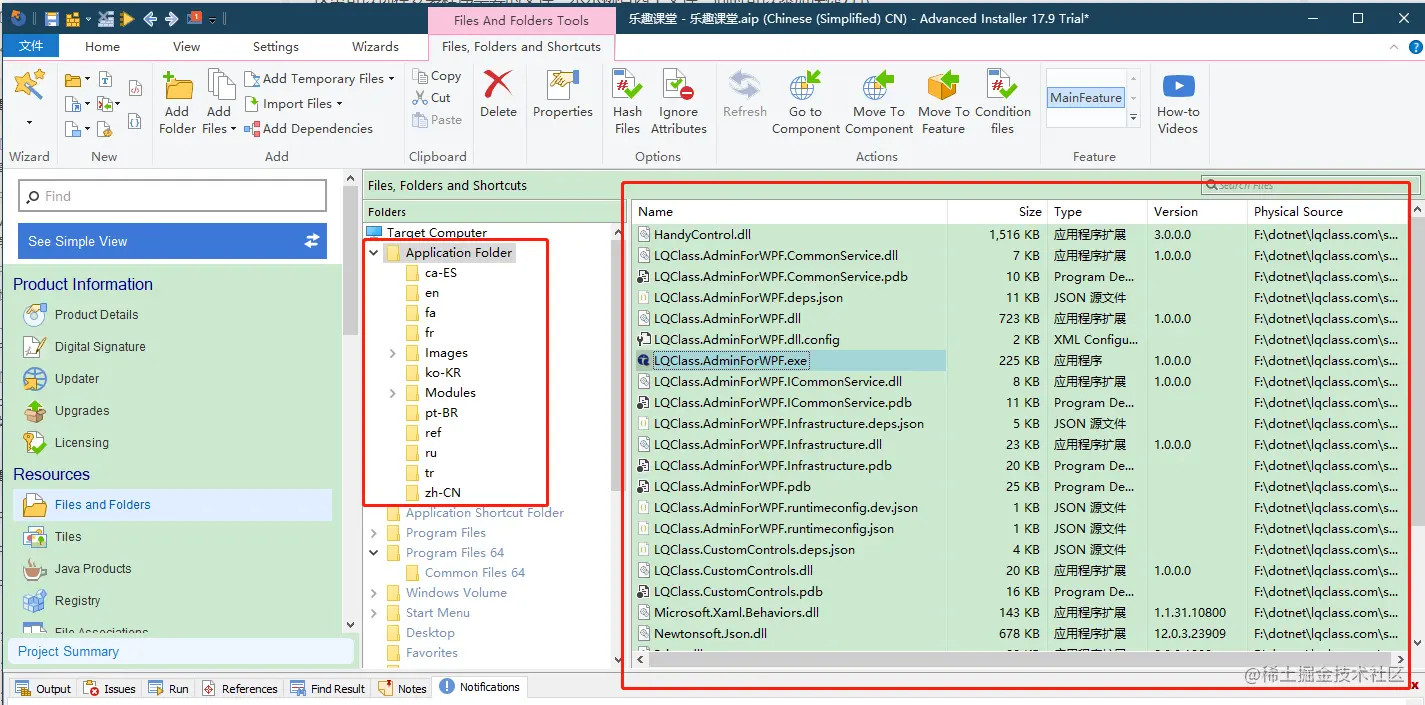Viewport: 1425px width, 705px height.
Task: Switch to the Find Result bottom tab
Action: coord(328,688)
